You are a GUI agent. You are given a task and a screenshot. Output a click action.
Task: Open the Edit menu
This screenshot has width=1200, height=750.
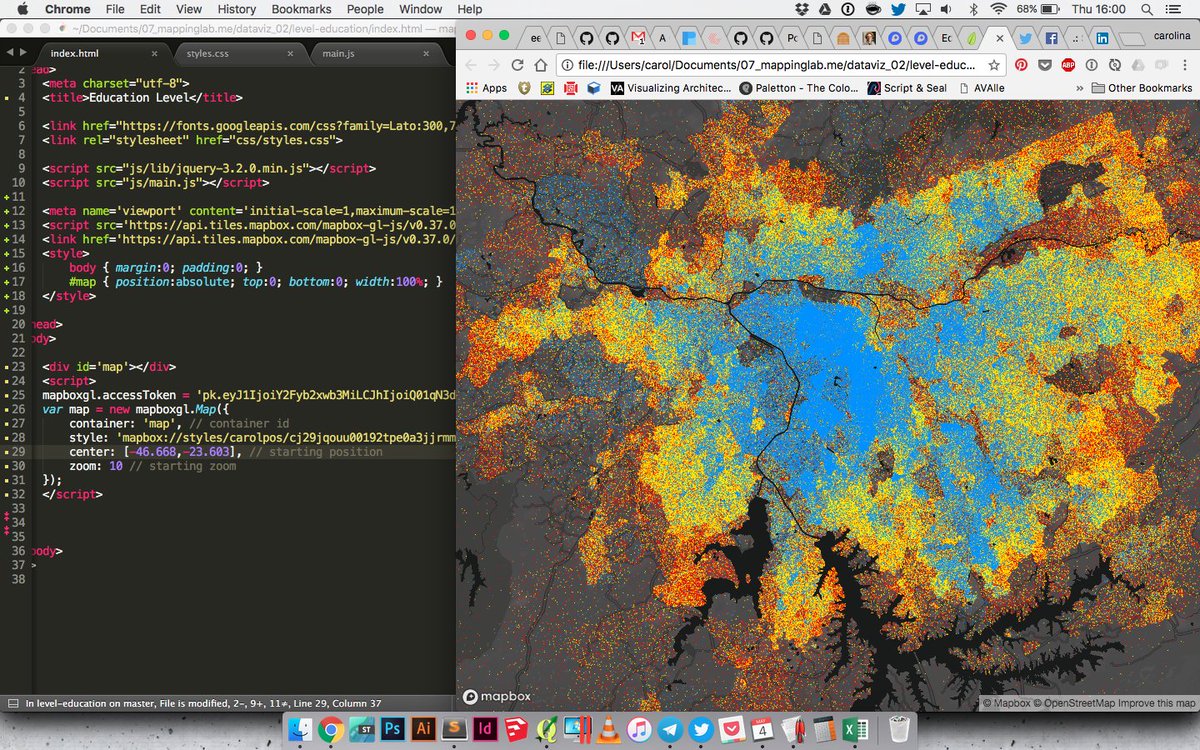pos(150,9)
